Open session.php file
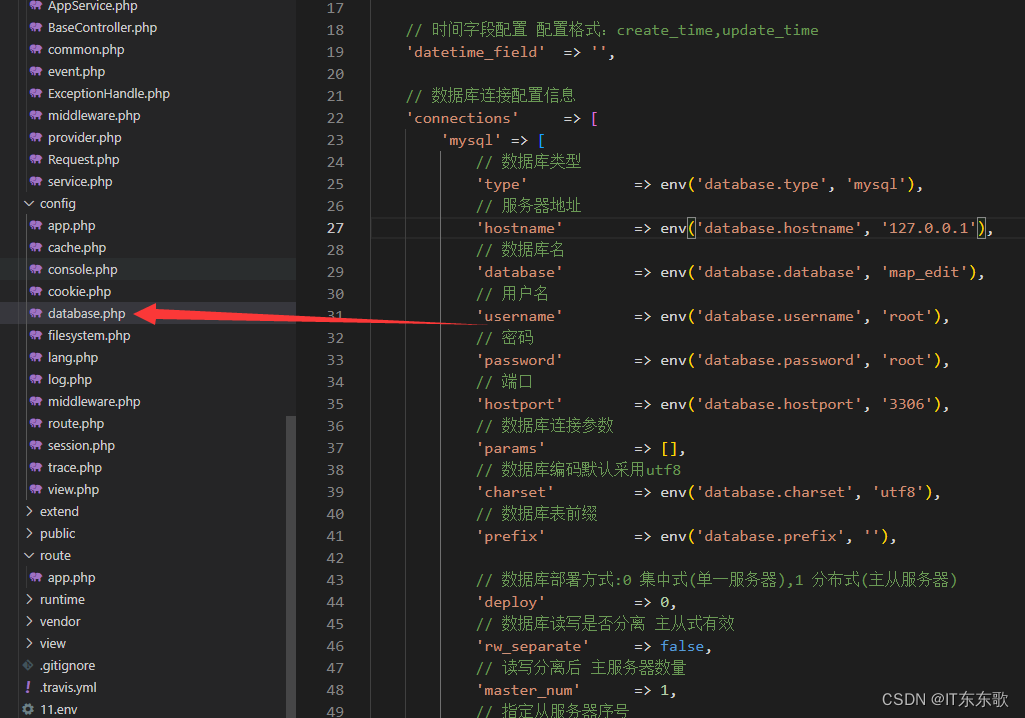 pos(81,445)
